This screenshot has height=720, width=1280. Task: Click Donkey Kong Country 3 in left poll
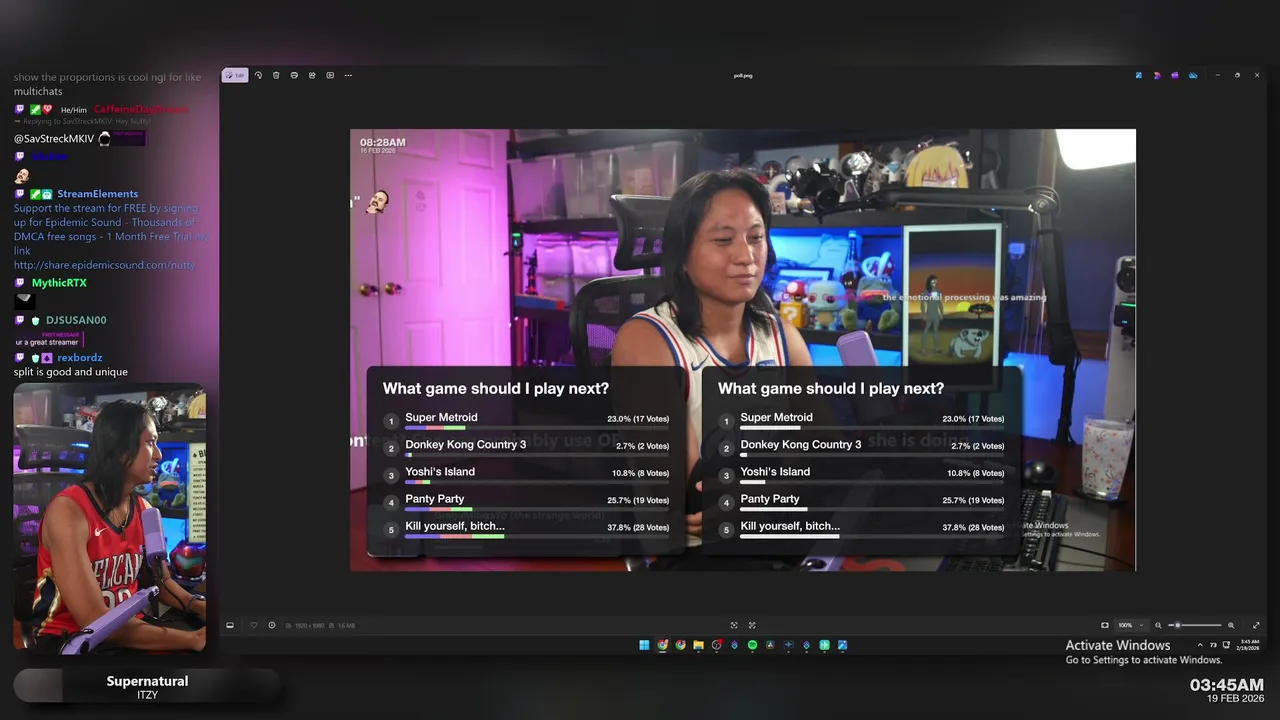[x=465, y=445]
